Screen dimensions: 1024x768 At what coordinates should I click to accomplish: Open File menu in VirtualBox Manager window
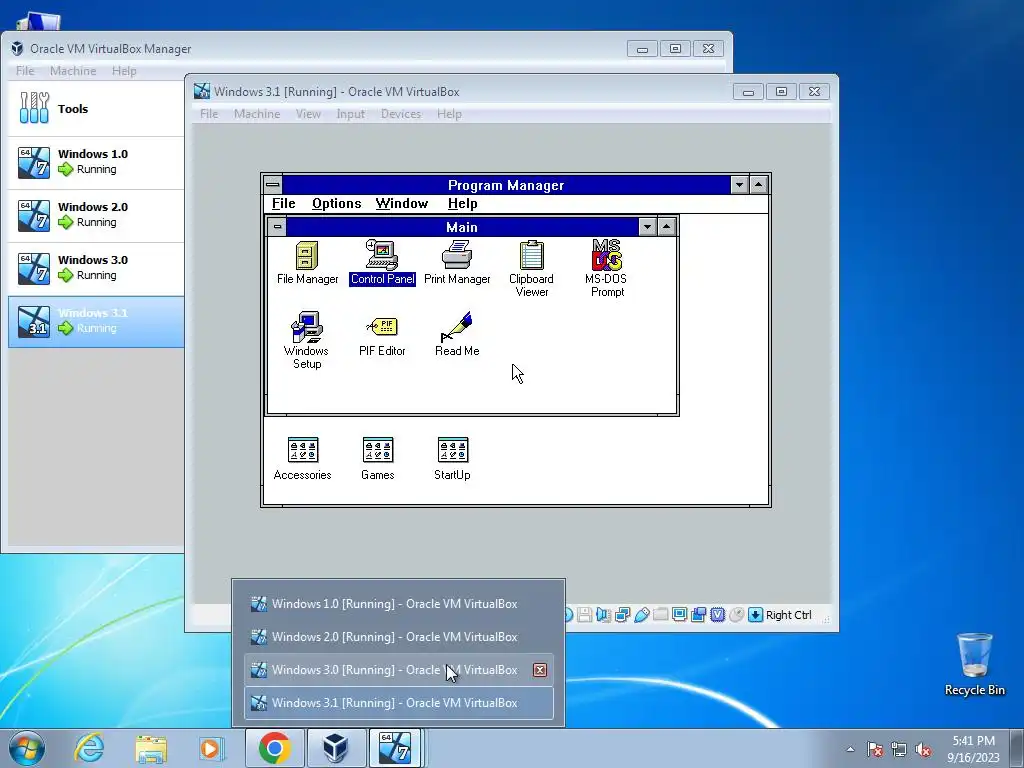click(x=25, y=71)
